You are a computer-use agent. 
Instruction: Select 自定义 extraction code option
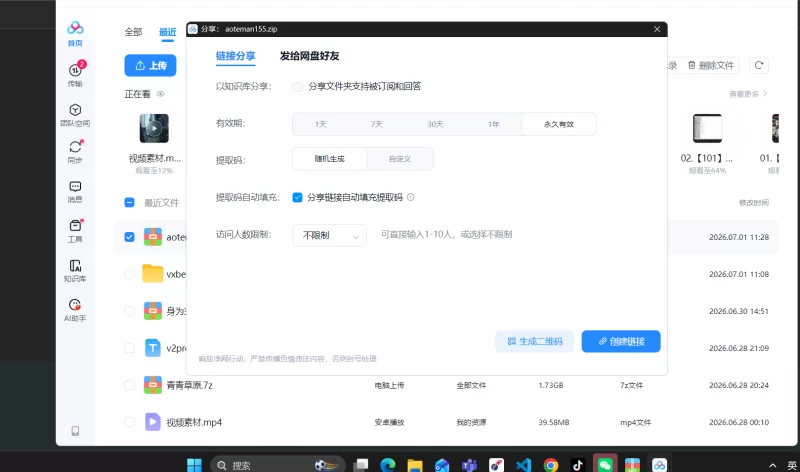(400, 159)
